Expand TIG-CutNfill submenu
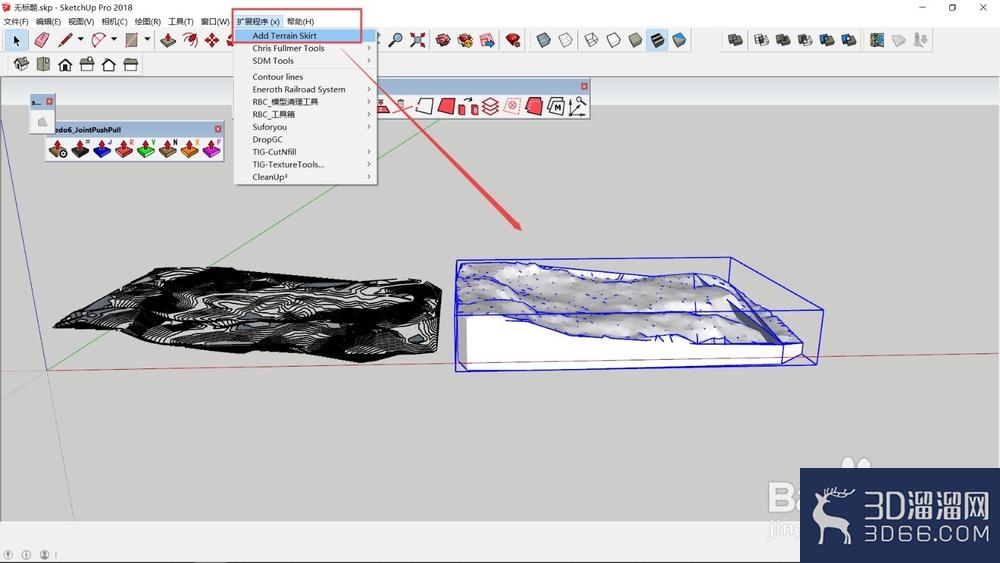Image resolution: width=1000 pixels, height=563 pixels. click(305, 152)
